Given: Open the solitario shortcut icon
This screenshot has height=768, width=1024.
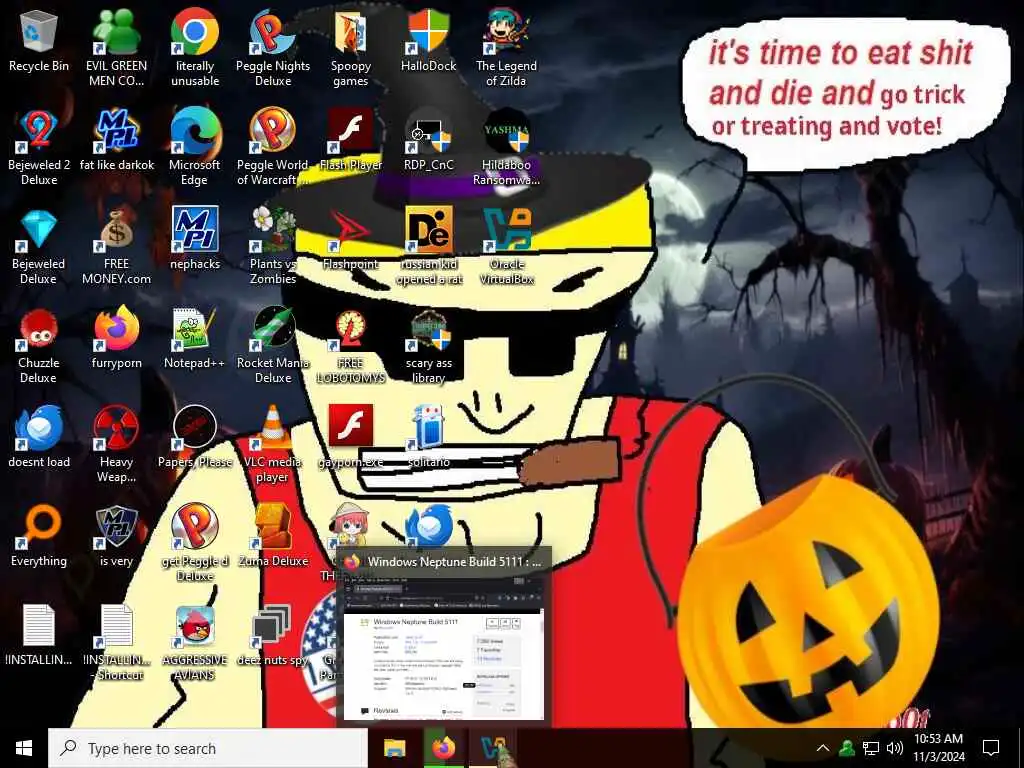Looking at the screenshot, I should point(428,428).
